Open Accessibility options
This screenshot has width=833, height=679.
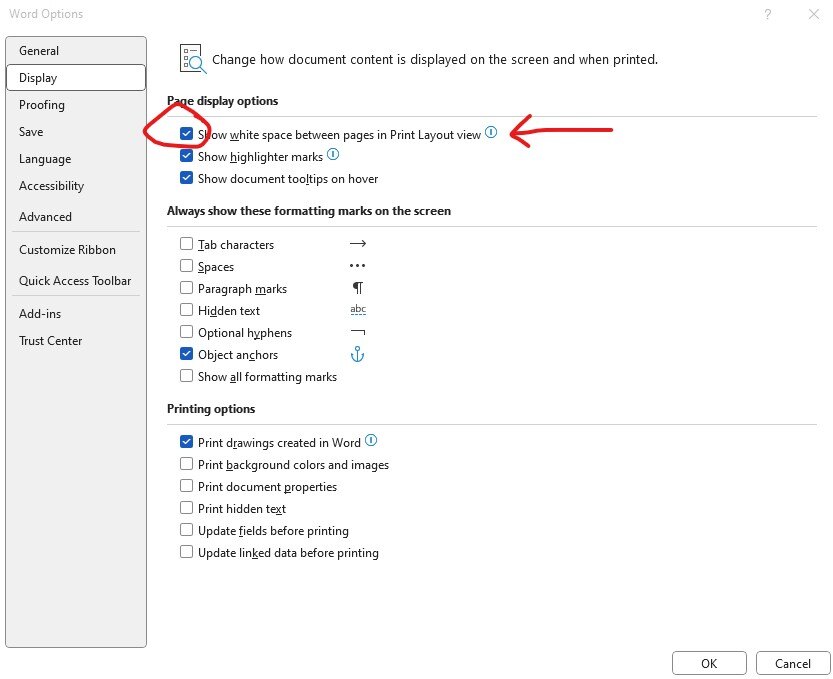pos(75,186)
